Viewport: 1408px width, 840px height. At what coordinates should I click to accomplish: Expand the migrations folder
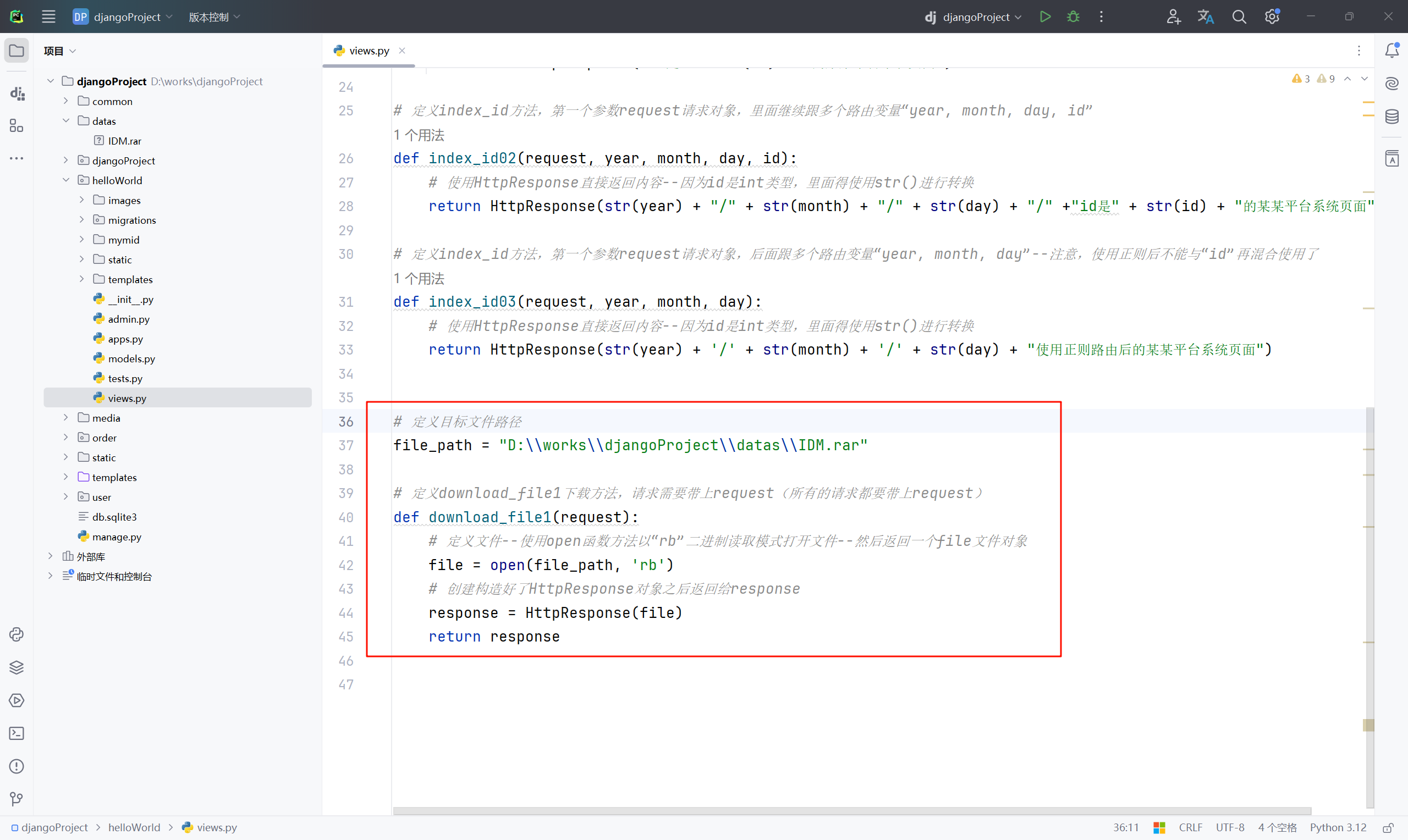pos(81,220)
